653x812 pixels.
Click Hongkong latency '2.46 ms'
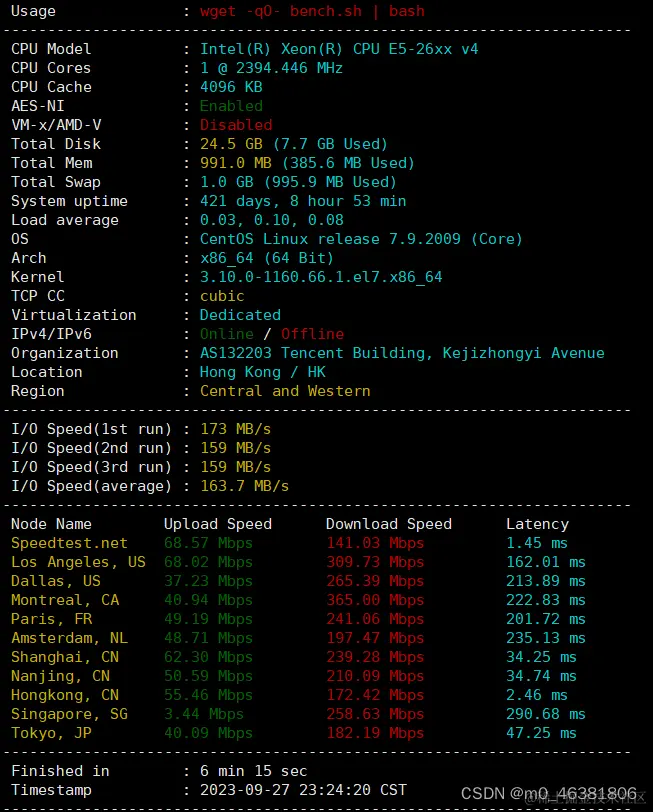coord(537,695)
